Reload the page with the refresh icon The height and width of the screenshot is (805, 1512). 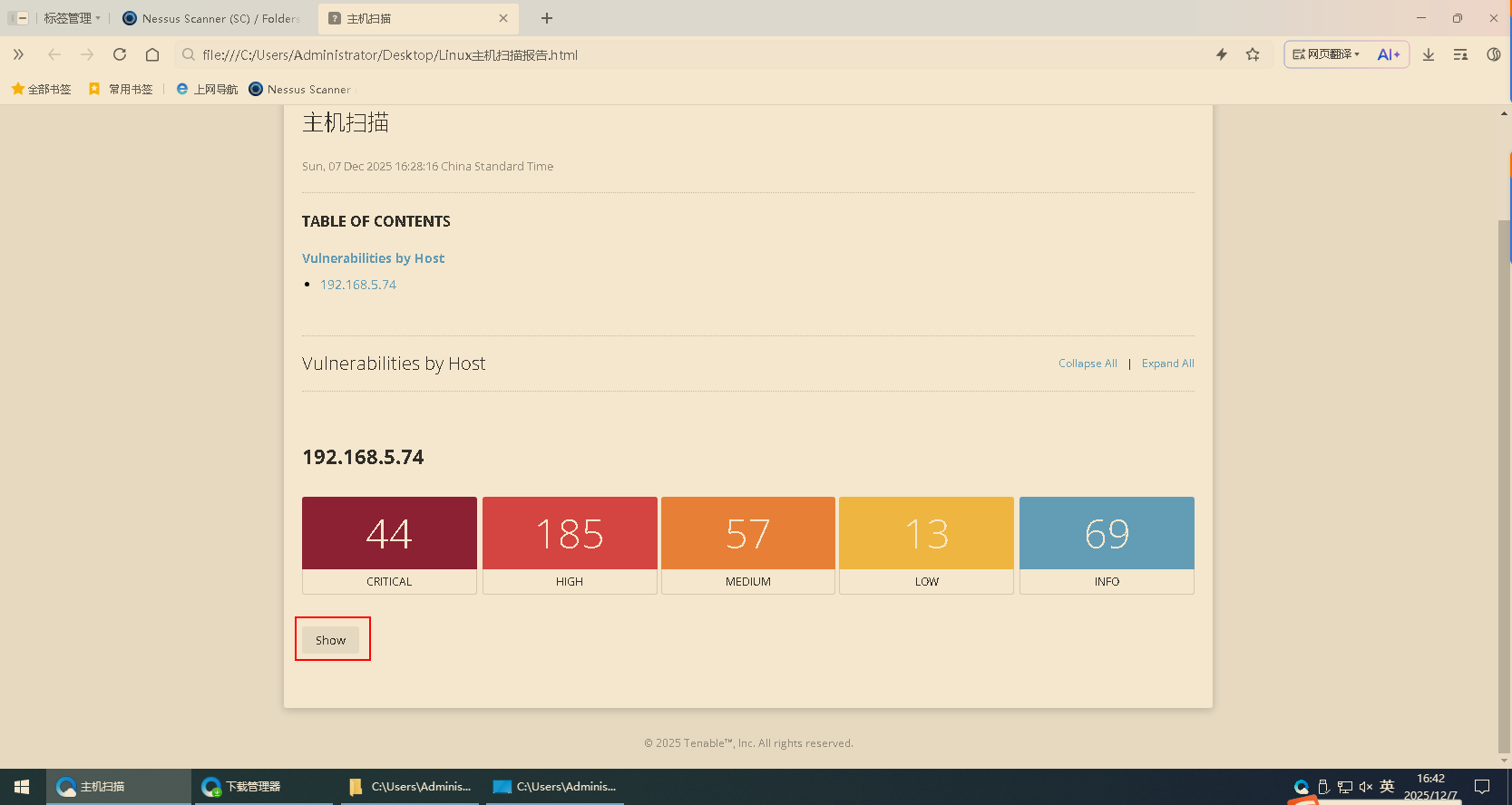[x=120, y=54]
